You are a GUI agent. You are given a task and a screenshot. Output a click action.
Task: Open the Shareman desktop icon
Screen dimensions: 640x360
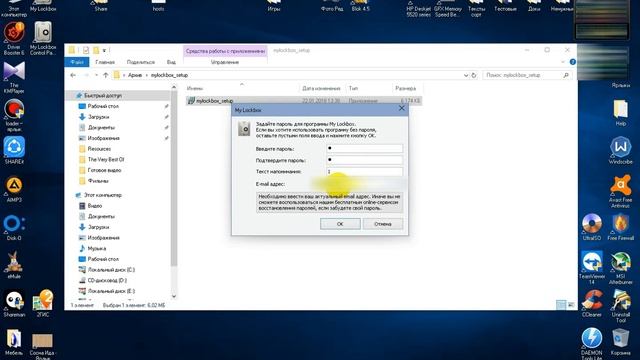[x=14, y=303]
